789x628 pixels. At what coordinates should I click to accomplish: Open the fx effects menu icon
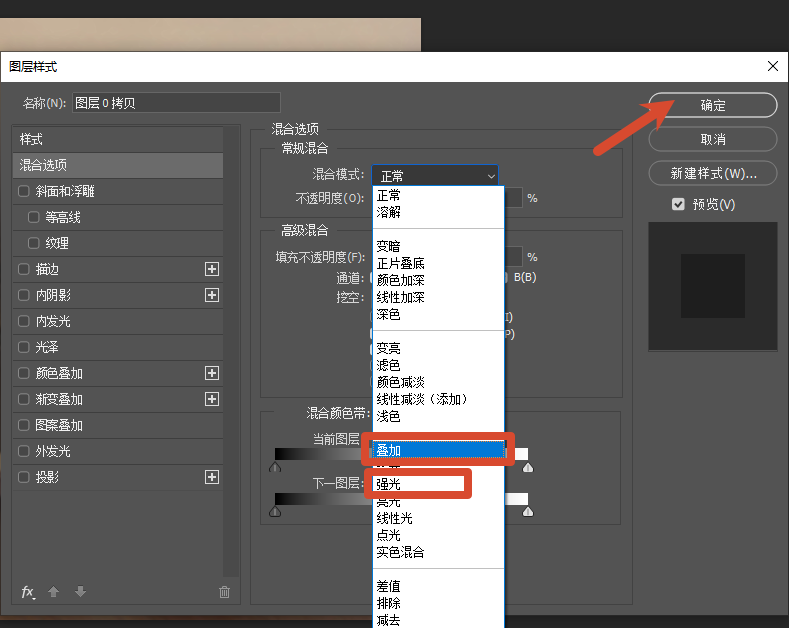coord(28,592)
